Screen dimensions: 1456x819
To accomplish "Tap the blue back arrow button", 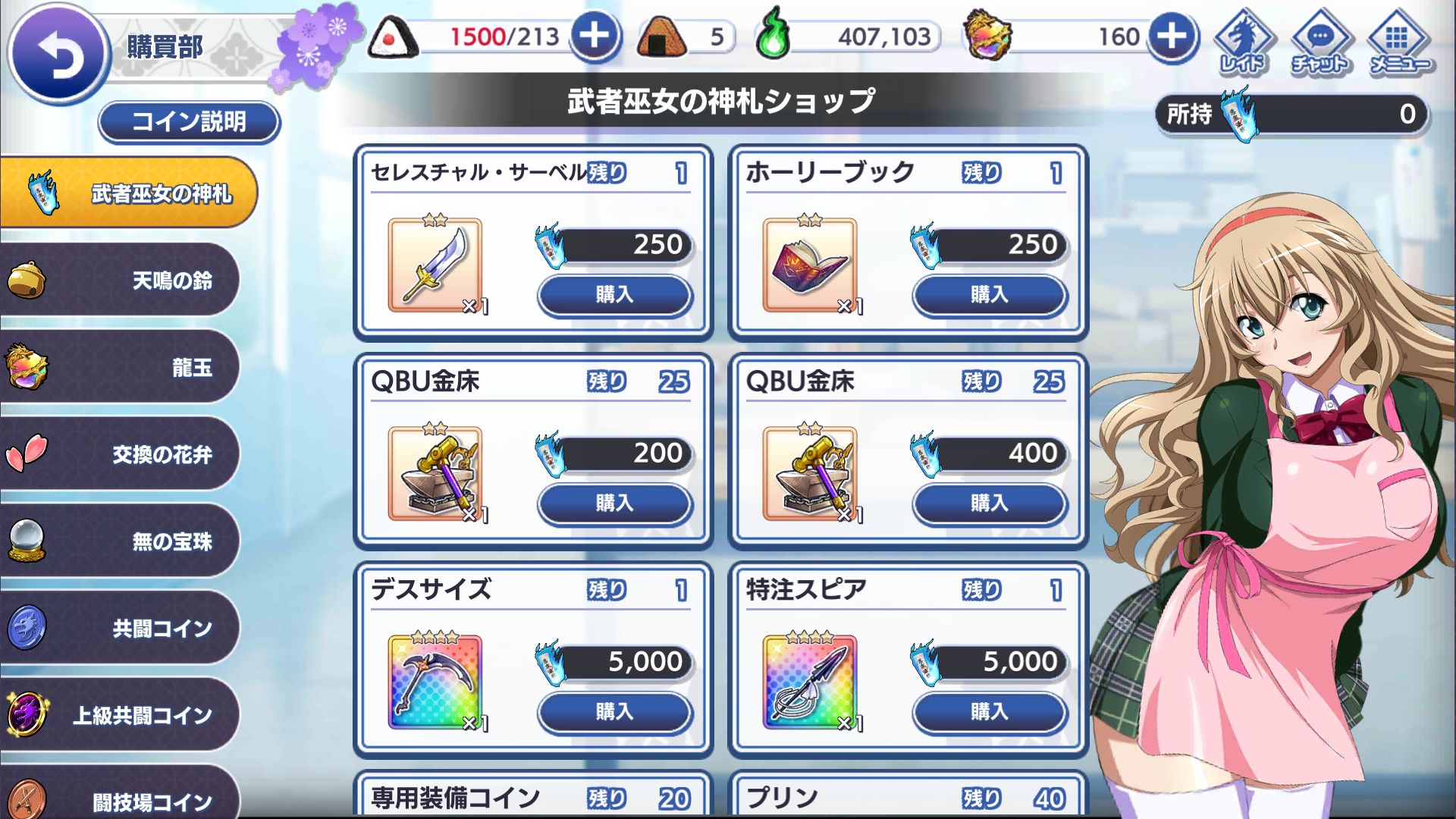I will 58,54.
